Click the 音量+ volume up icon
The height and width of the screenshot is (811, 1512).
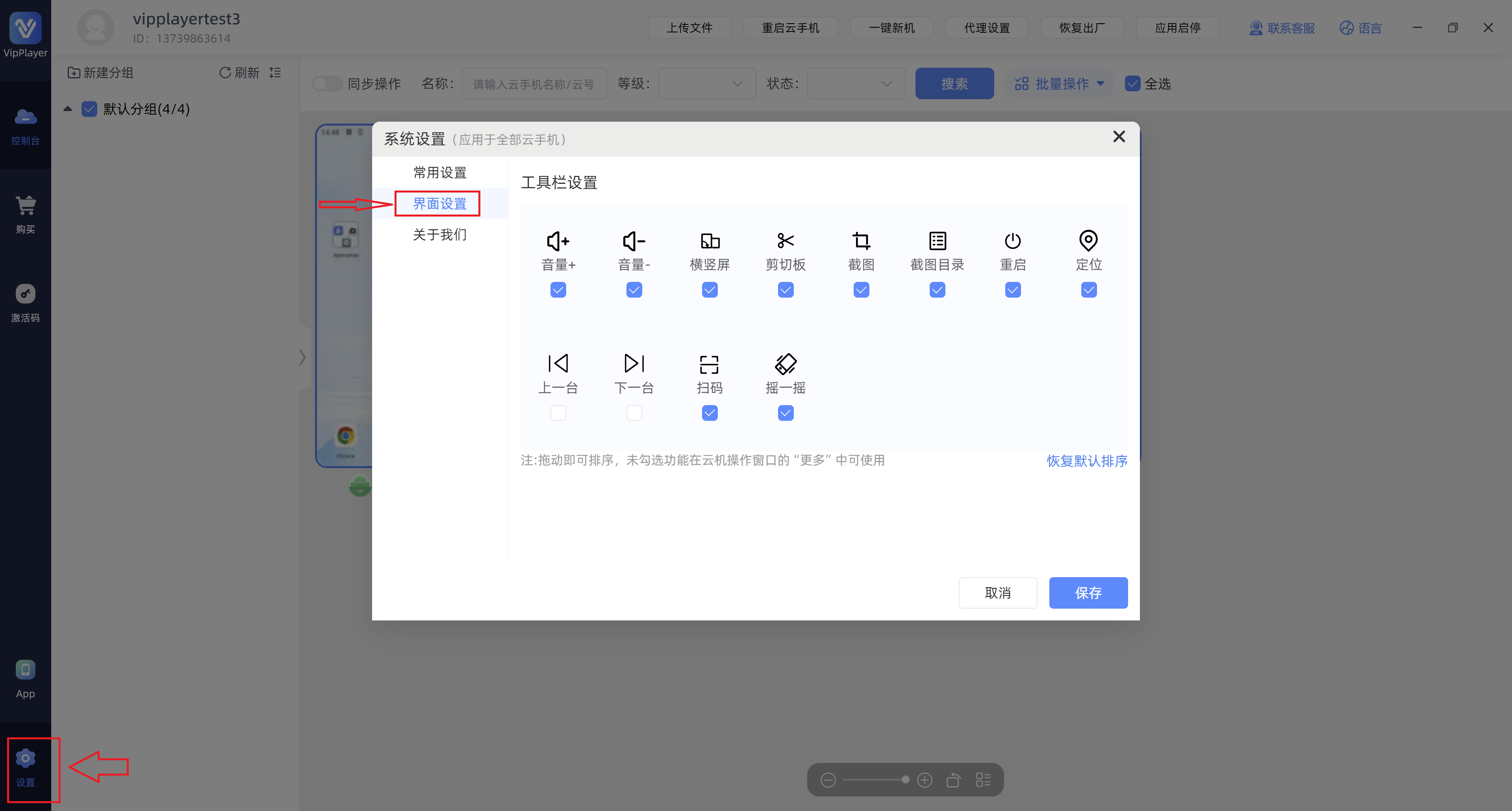(x=558, y=241)
